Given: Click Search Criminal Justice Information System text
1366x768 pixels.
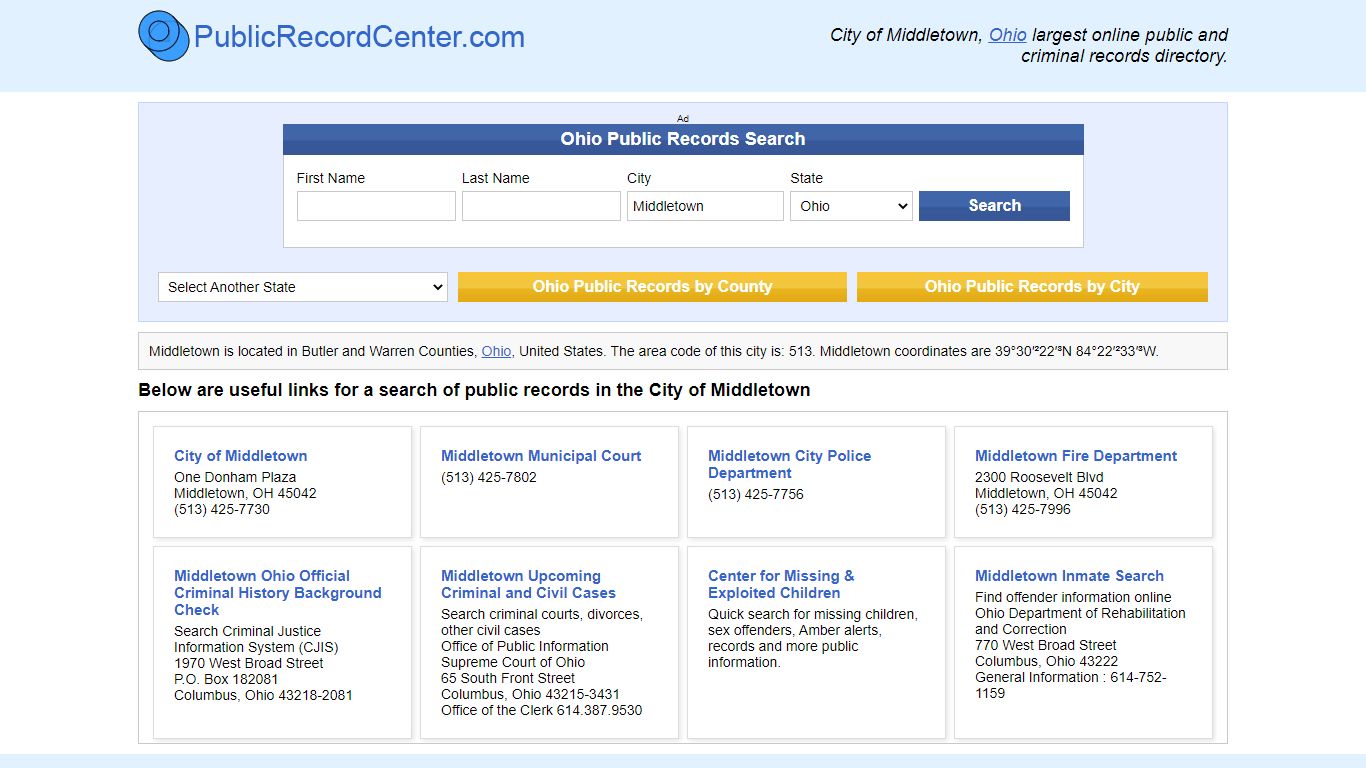Looking at the screenshot, I should click(x=257, y=639).
